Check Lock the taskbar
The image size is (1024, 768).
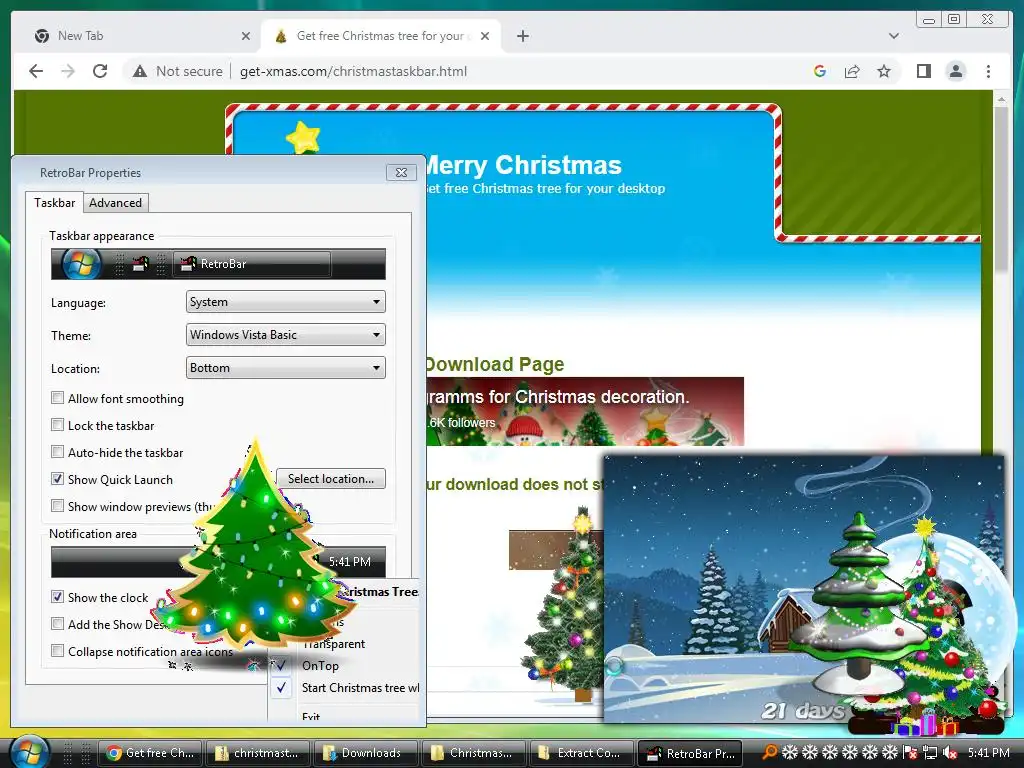(57, 425)
